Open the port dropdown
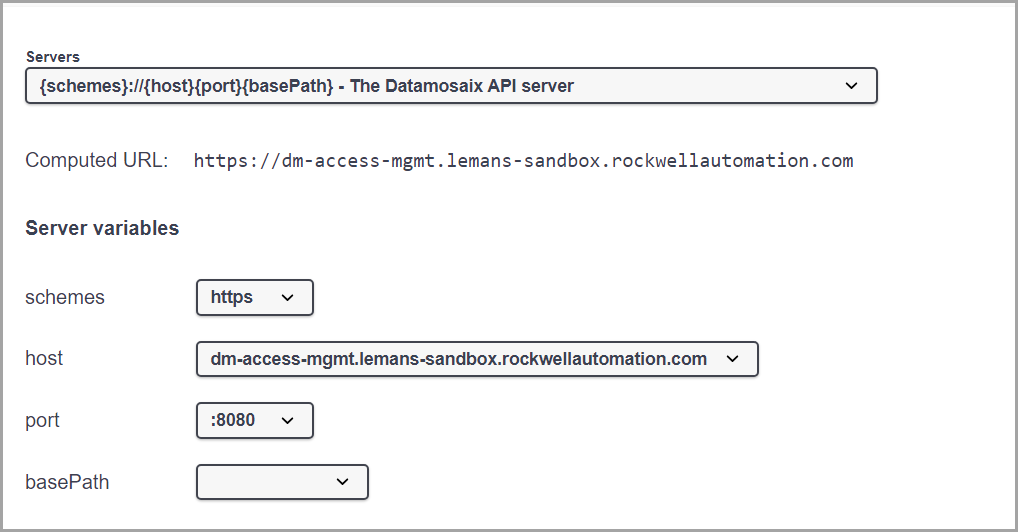The image size is (1018, 532). 254,421
